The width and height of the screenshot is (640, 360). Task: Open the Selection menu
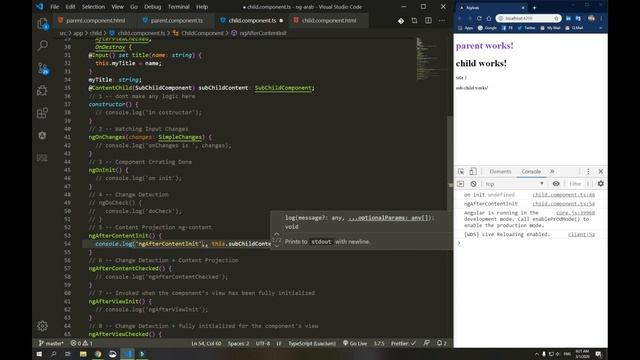93,7
